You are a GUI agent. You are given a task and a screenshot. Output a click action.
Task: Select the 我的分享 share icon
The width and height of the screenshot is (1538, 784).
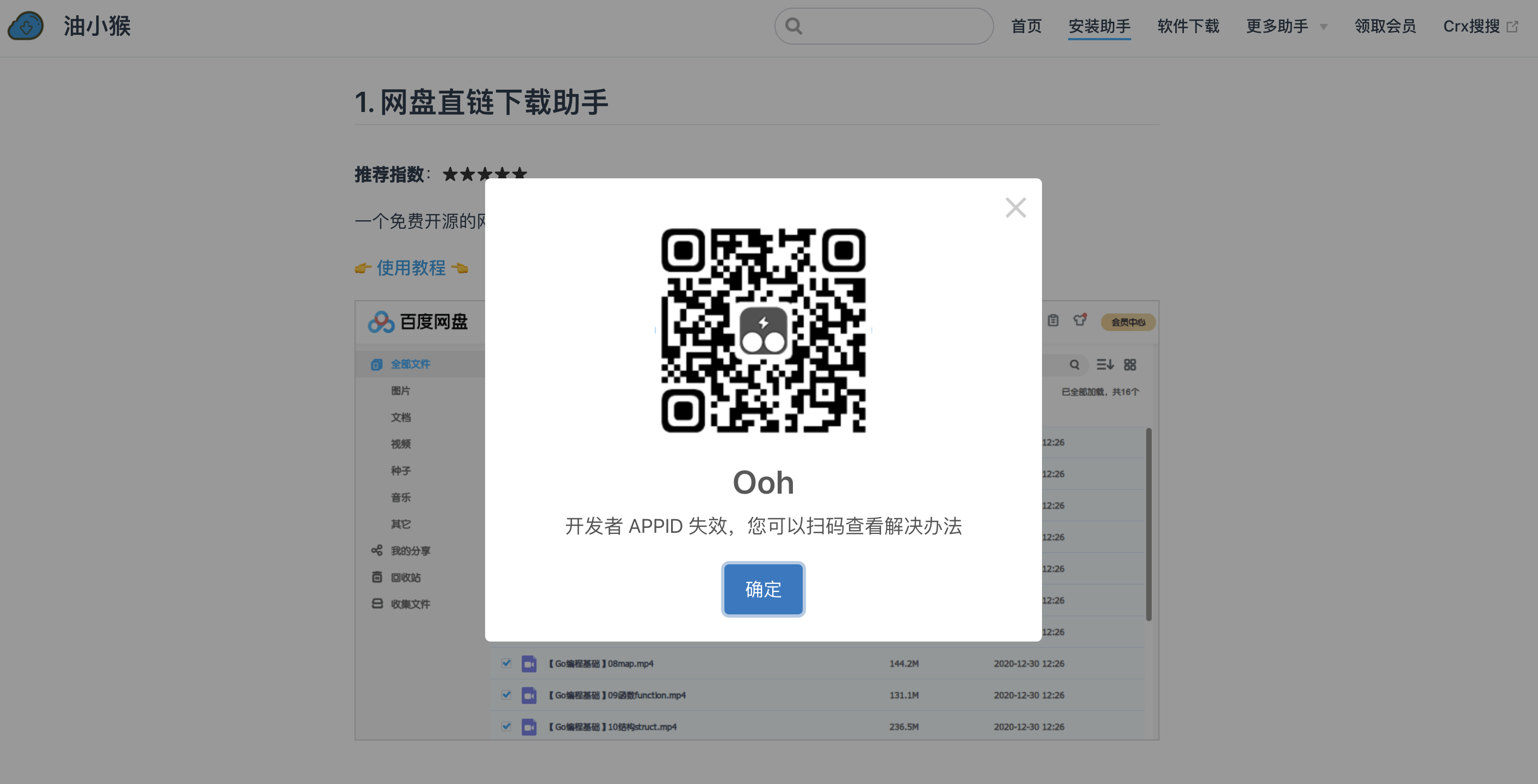tap(377, 550)
